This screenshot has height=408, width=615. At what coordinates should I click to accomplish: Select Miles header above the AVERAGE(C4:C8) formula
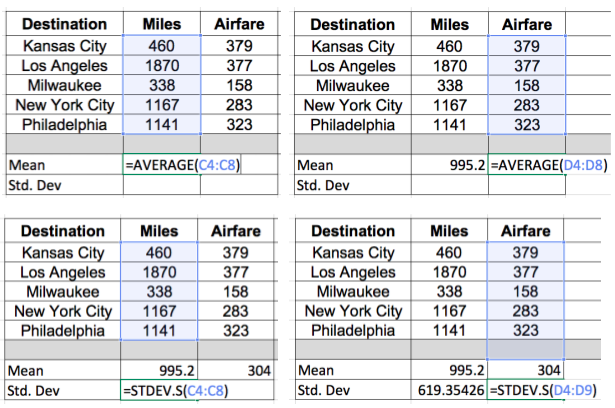click(161, 23)
